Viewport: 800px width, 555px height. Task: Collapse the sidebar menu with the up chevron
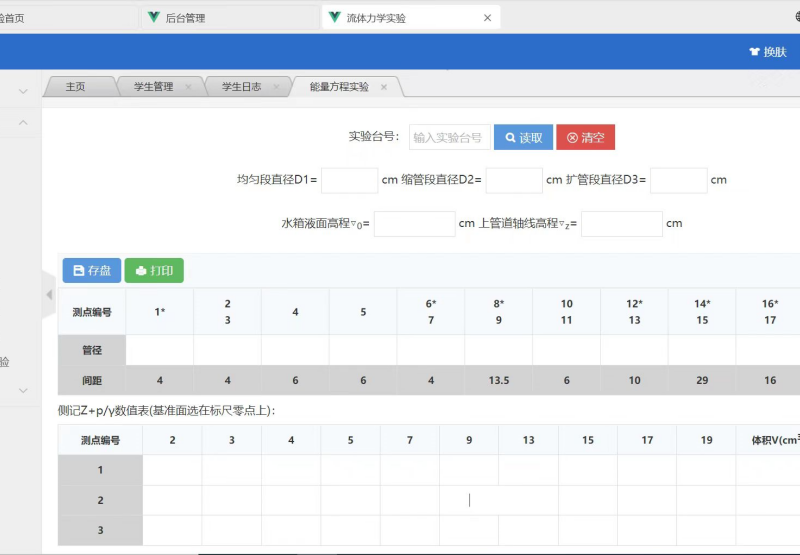23,122
